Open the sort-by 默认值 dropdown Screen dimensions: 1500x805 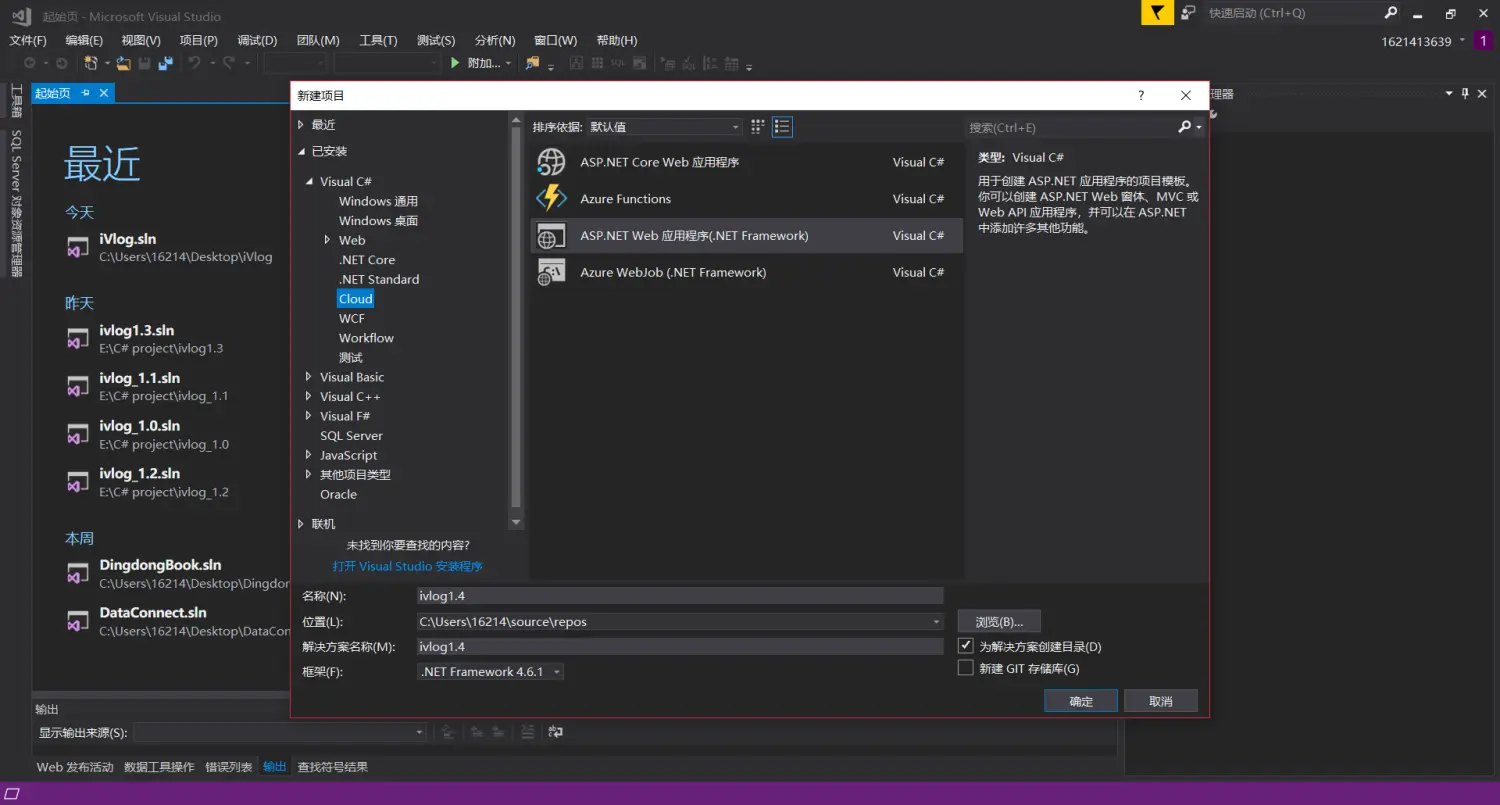tap(665, 127)
